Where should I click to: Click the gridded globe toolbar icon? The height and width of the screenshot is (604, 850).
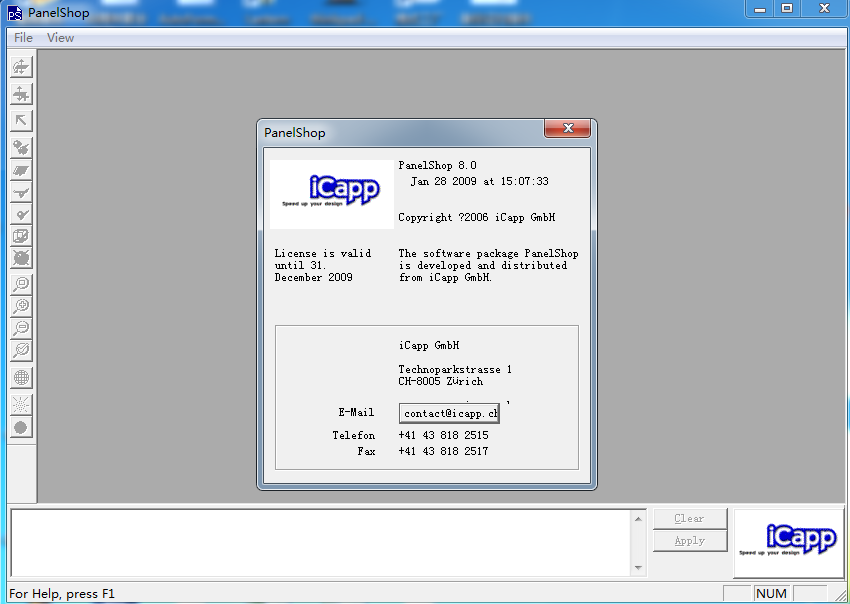21,377
